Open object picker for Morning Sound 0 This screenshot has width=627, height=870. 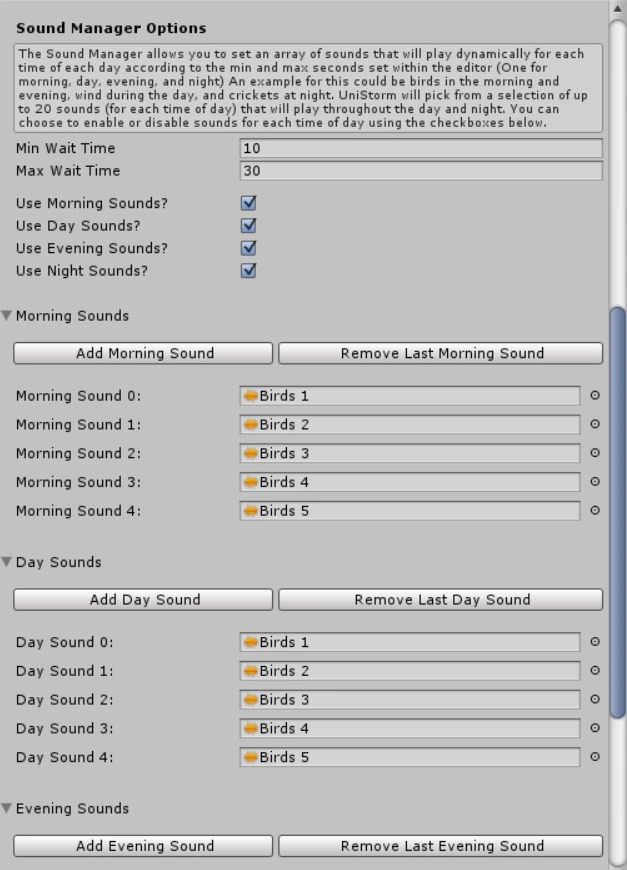point(595,396)
